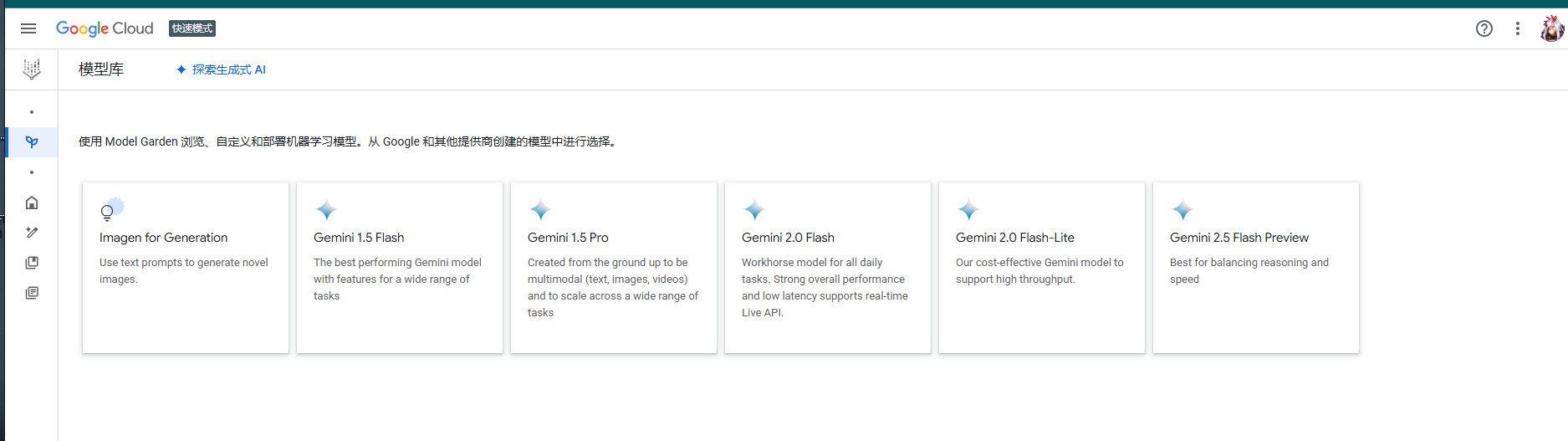The image size is (1568, 441).
Task: Click the magic wand pencil icon in sidebar
Action: pyautogui.click(x=32, y=233)
